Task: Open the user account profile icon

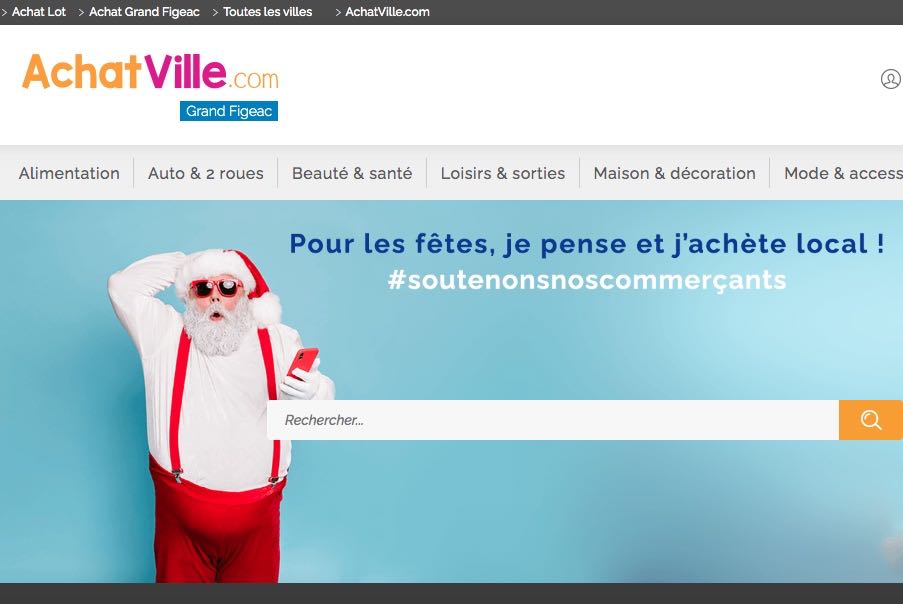Action: coord(890,79)
